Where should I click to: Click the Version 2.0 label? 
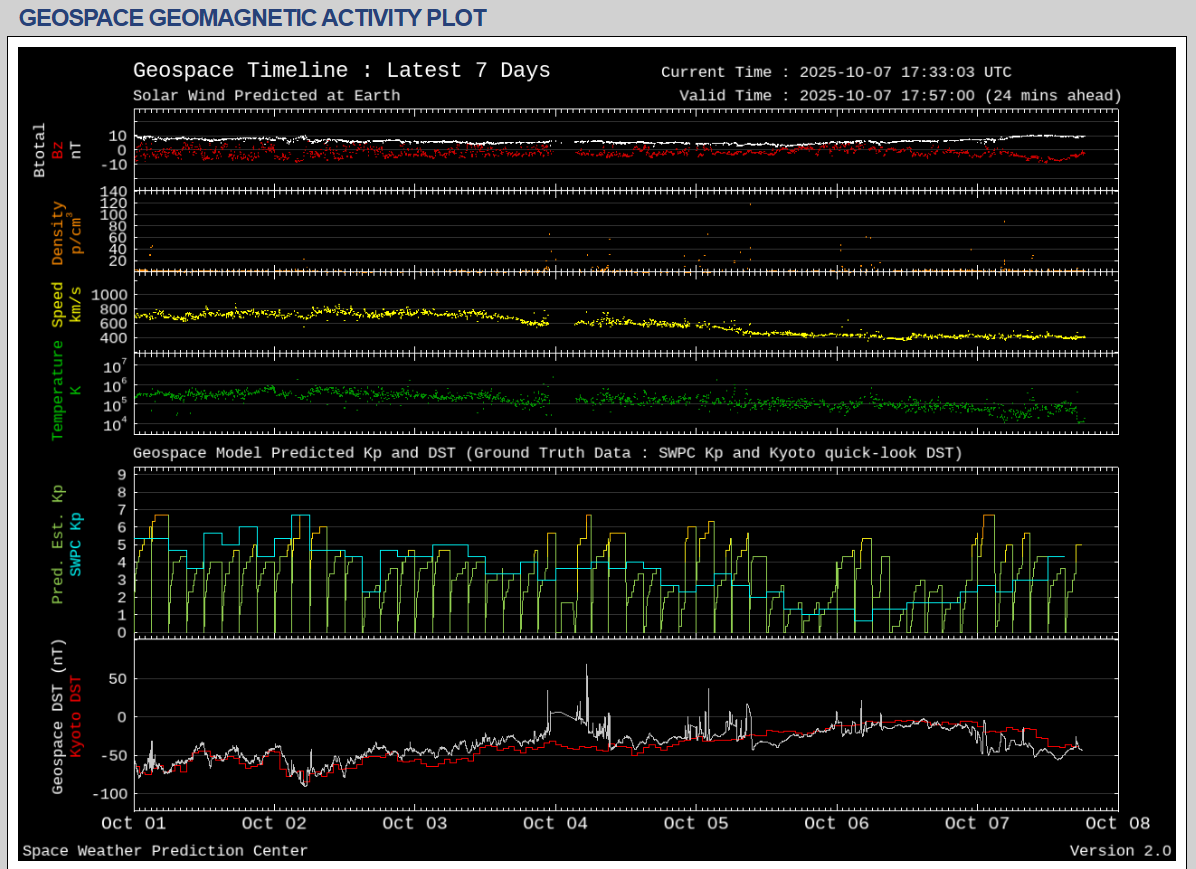click(1120, 851)
